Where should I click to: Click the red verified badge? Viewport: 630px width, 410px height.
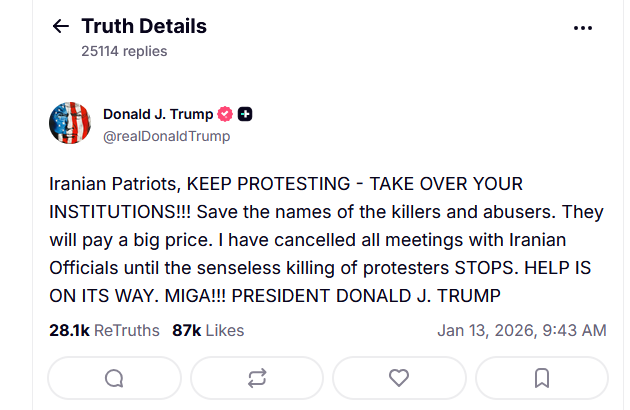[x=226, y=114]
